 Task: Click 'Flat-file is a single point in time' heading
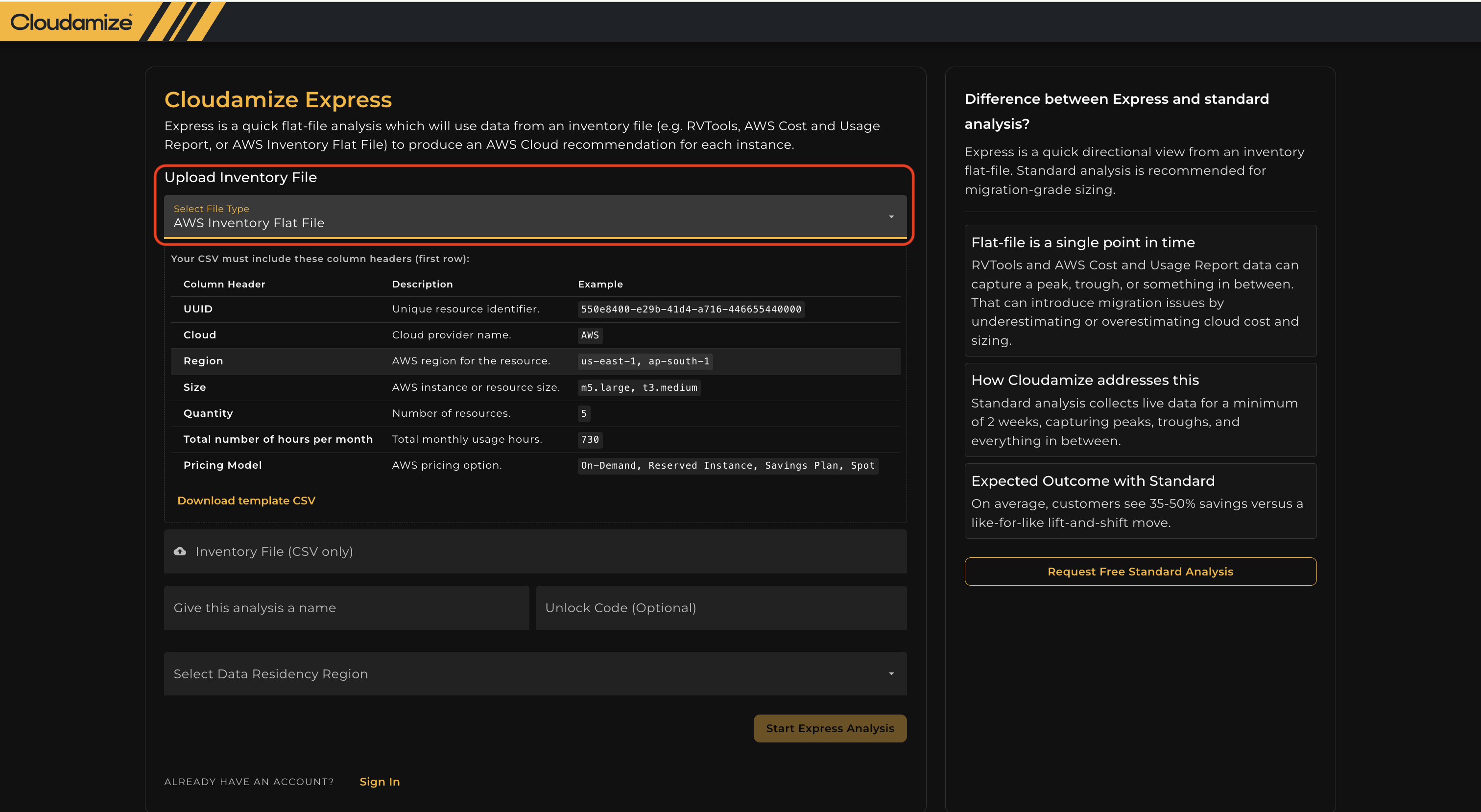[x=1082, y=242]
